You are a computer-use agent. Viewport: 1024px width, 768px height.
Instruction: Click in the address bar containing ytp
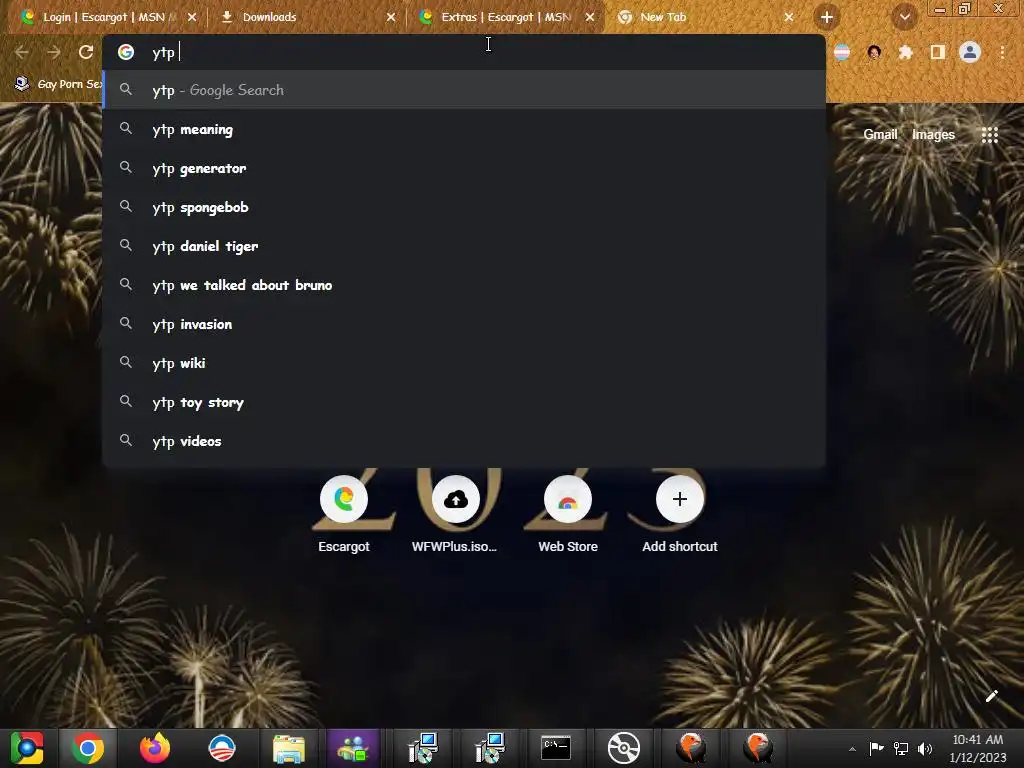pos(464,52)
